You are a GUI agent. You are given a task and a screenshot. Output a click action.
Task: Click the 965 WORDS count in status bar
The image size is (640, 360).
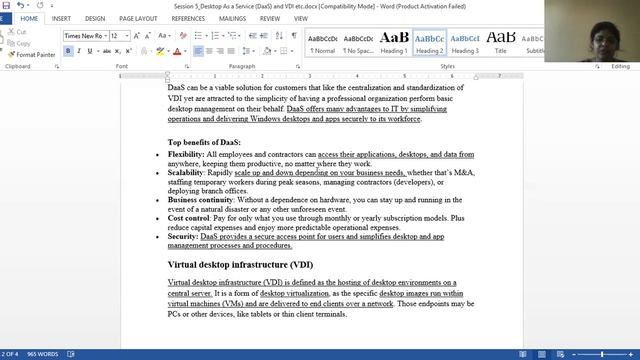click(42, 354)
